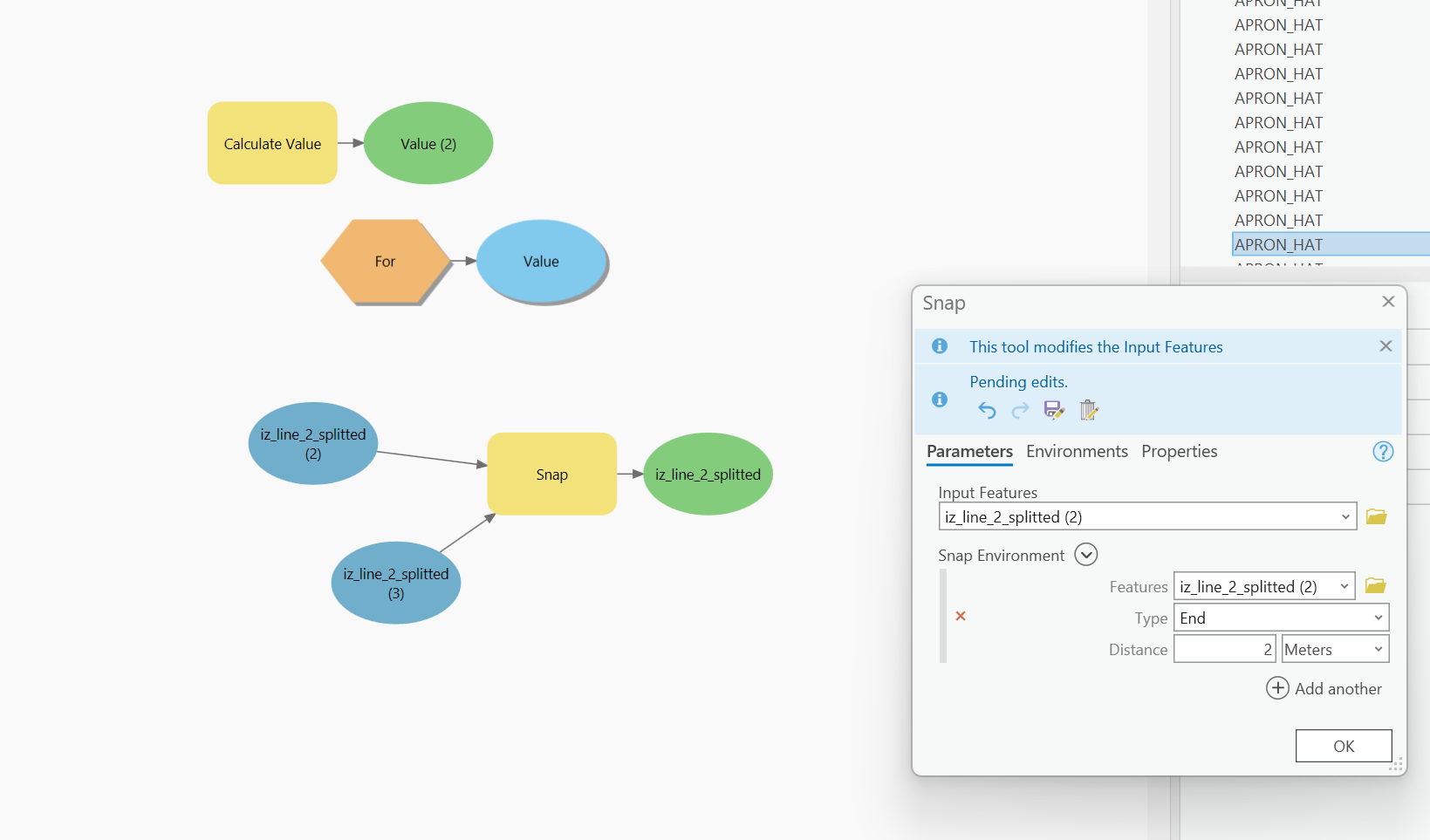Select the Calculate Value model node

[x=271, y=143]
